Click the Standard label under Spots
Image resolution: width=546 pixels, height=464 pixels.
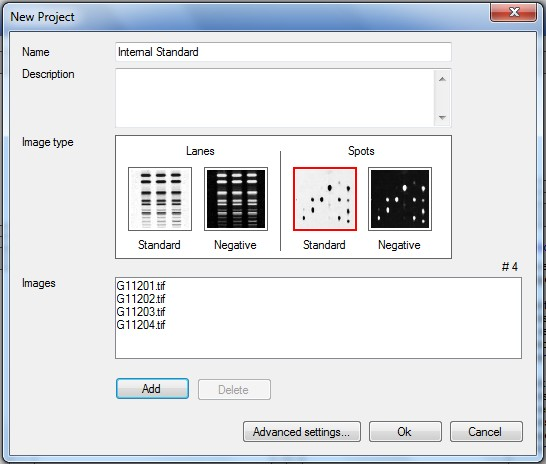(x=324, y=245)
